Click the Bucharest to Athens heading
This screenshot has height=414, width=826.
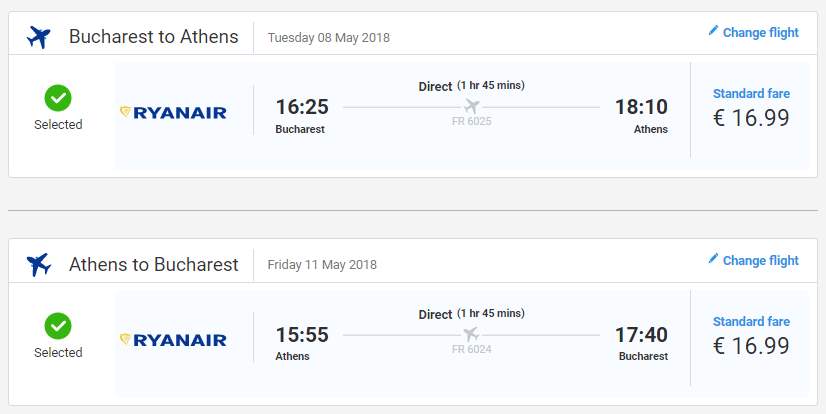tap(154, 37)
